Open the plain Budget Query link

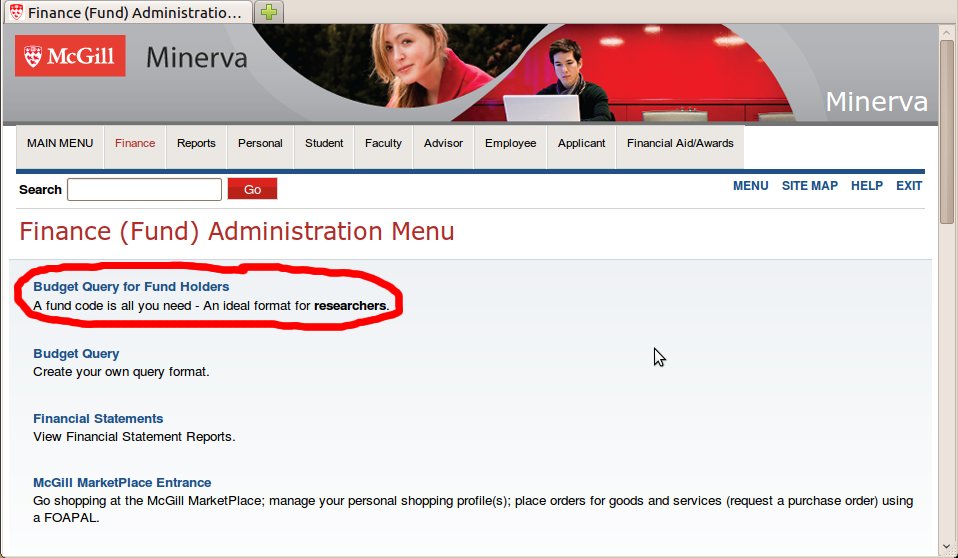(76, 354)
